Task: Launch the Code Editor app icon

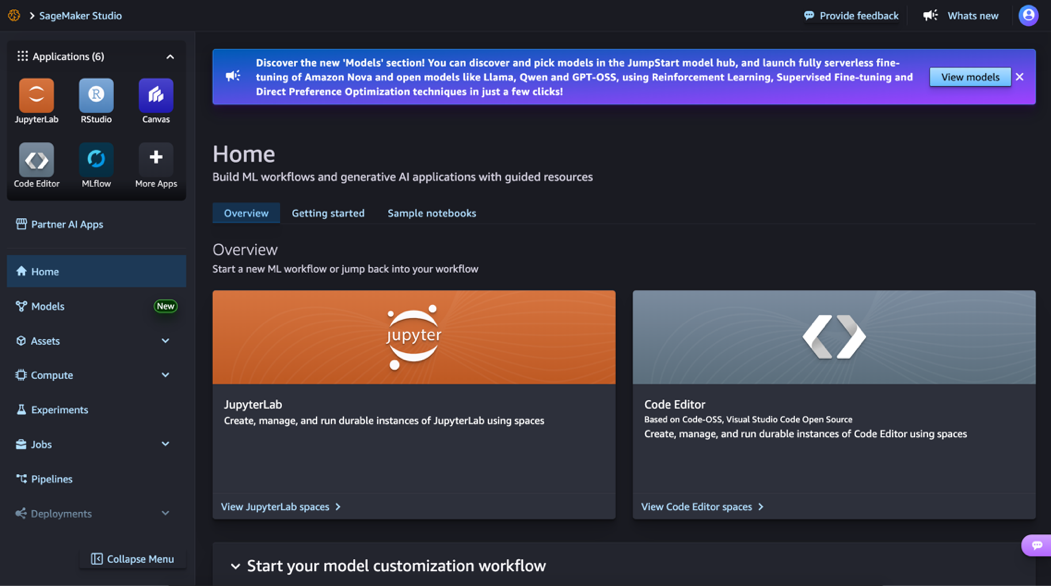Action: (36, 160)
